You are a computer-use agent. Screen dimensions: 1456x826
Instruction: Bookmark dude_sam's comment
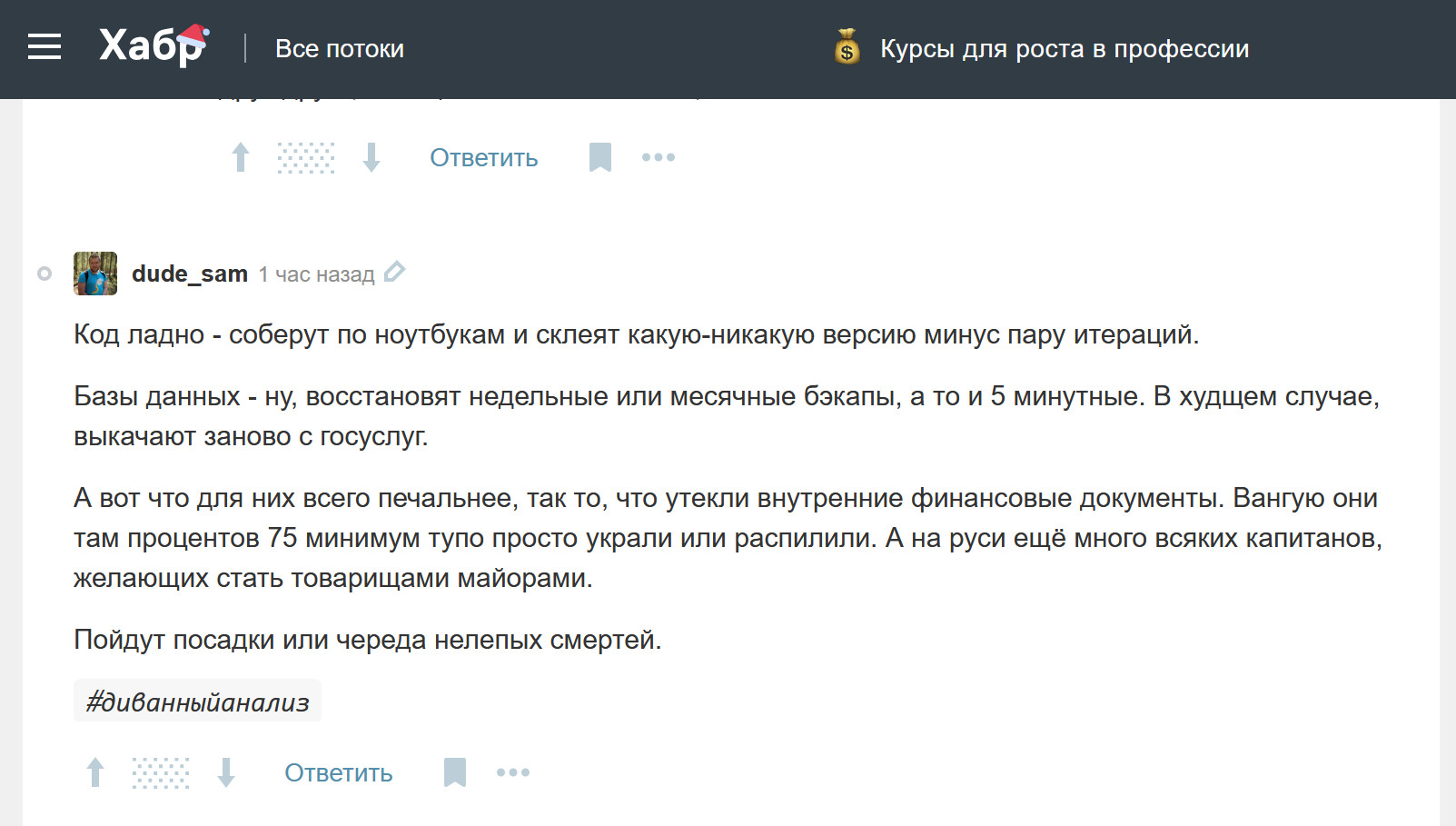[454, 772]
